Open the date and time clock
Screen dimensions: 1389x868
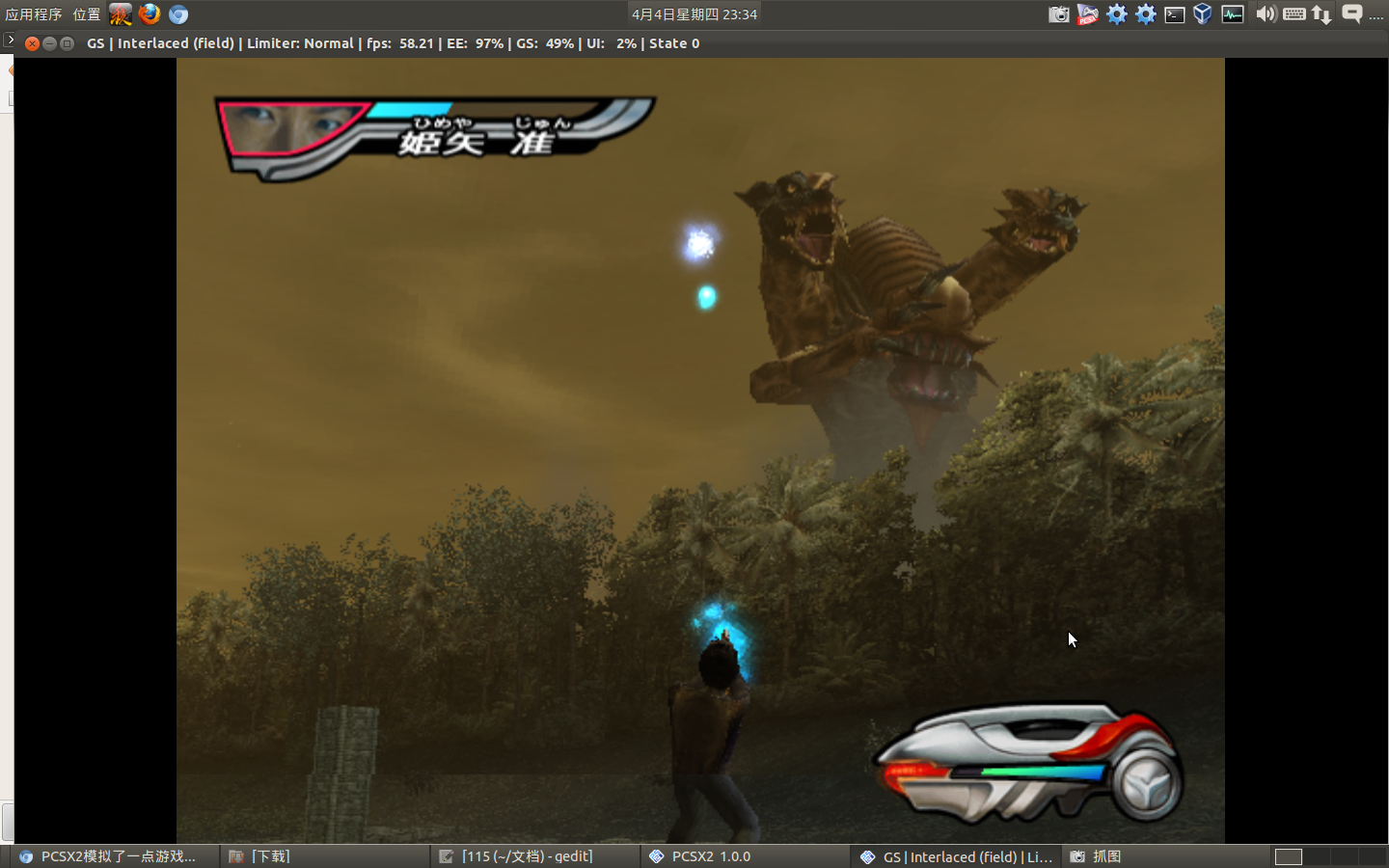click(694, 14)
